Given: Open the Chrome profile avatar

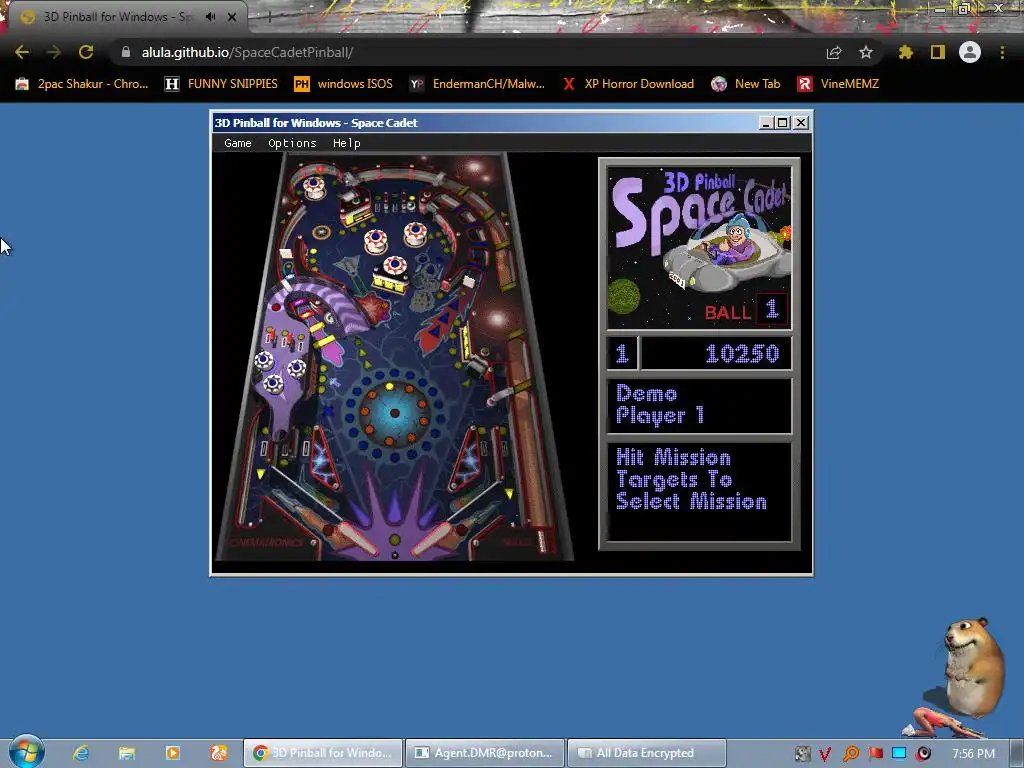Looking at the screenshot, I should coord(970,52).
